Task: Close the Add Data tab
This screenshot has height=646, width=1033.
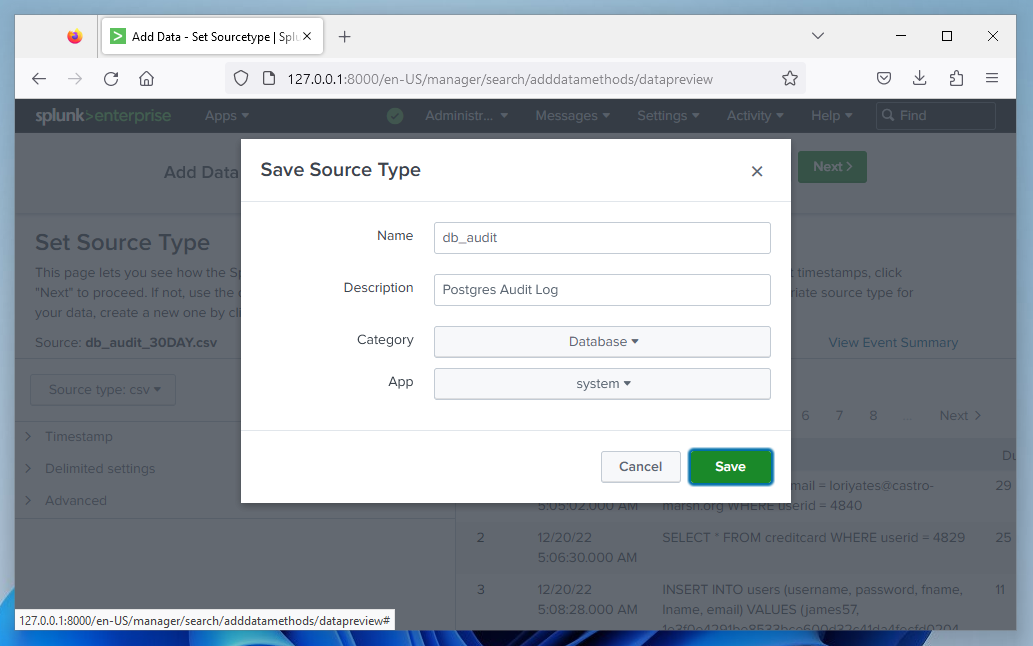Action: tap(307, 36)
